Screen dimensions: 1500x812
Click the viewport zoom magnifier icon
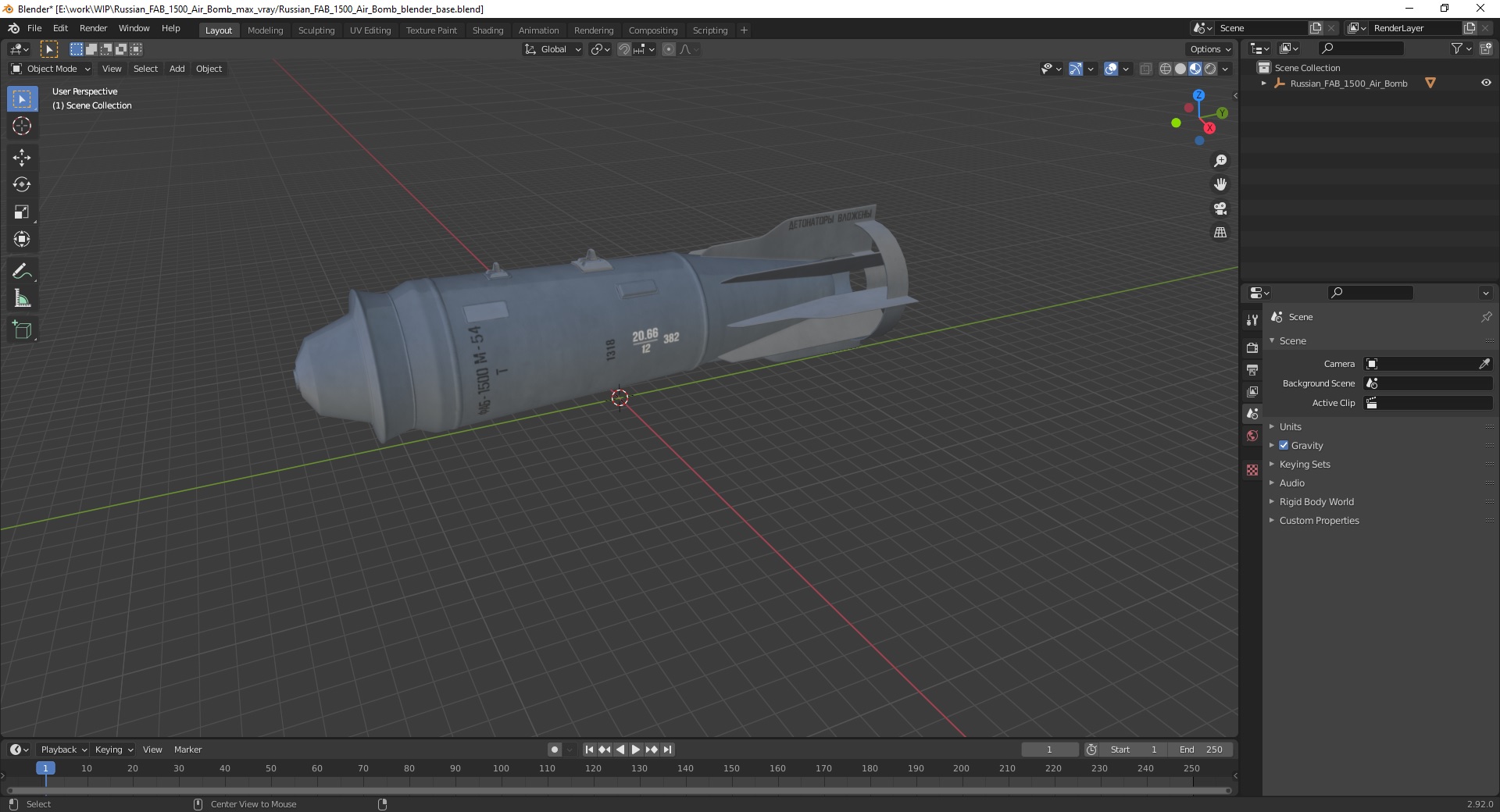[x=1220, y=161]
